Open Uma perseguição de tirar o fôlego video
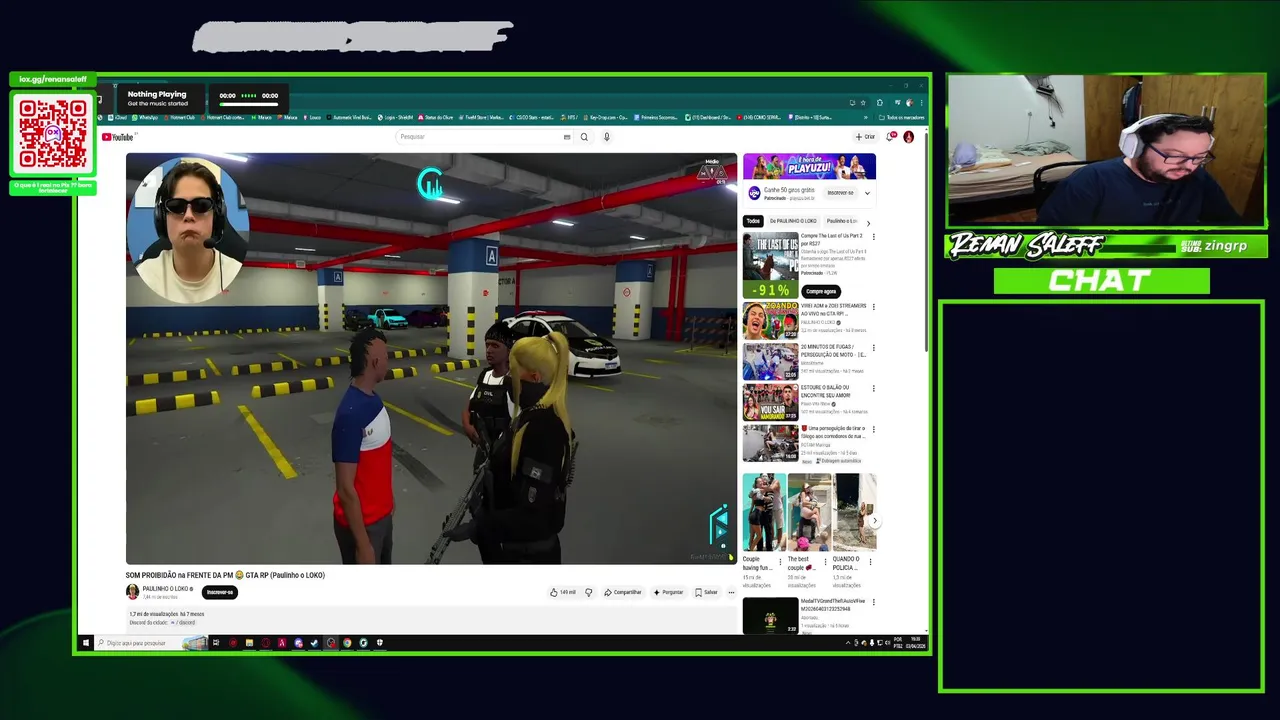 click(x=770, y=443)
